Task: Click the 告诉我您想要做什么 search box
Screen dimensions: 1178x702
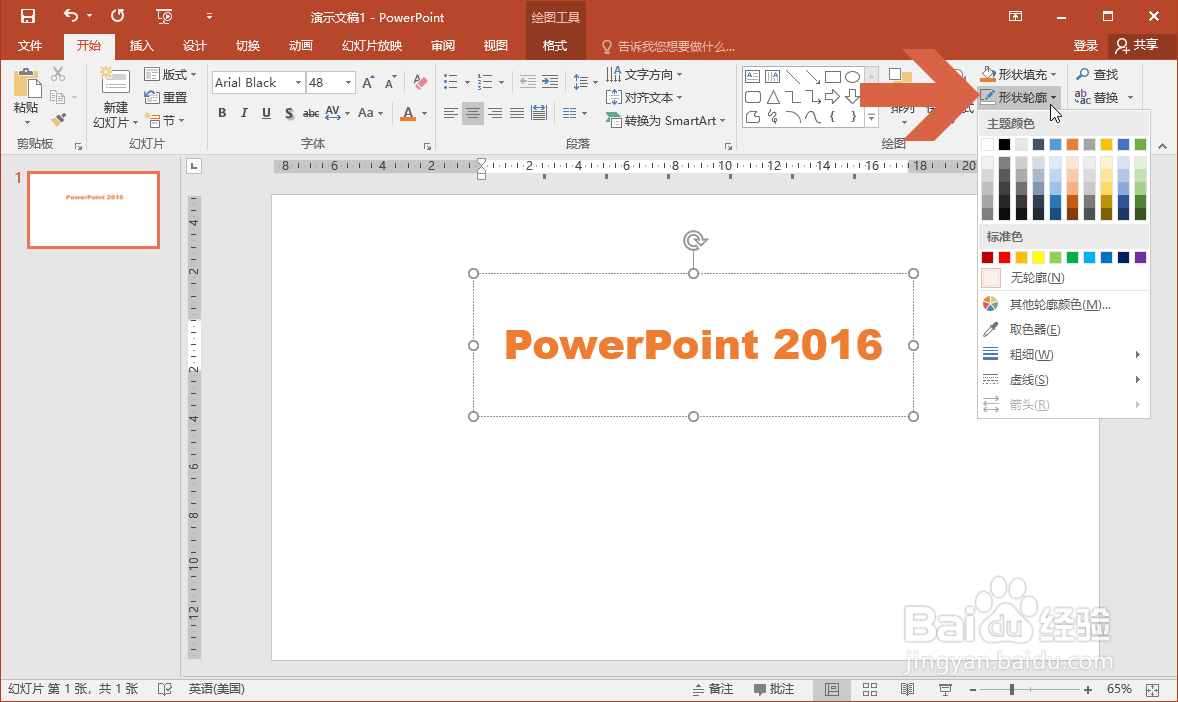Action: tap(669, 47)
